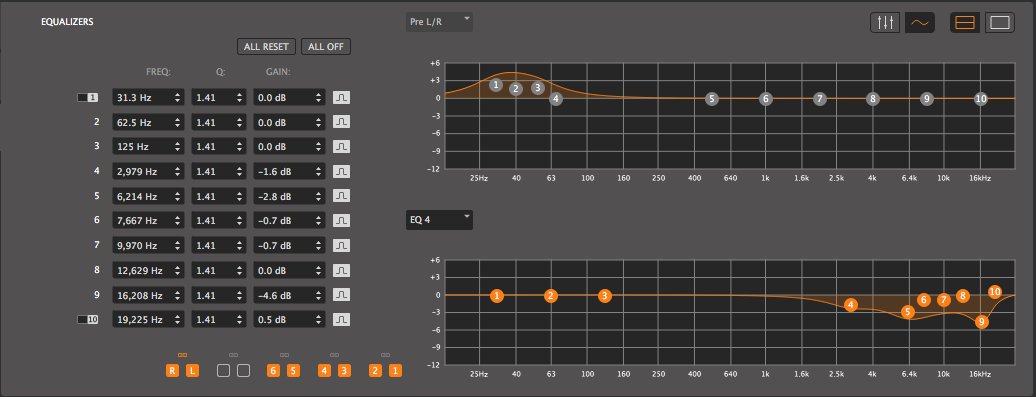Open the Pre L/R dropdown
1036x397 pixels.
tap(439, 22)
